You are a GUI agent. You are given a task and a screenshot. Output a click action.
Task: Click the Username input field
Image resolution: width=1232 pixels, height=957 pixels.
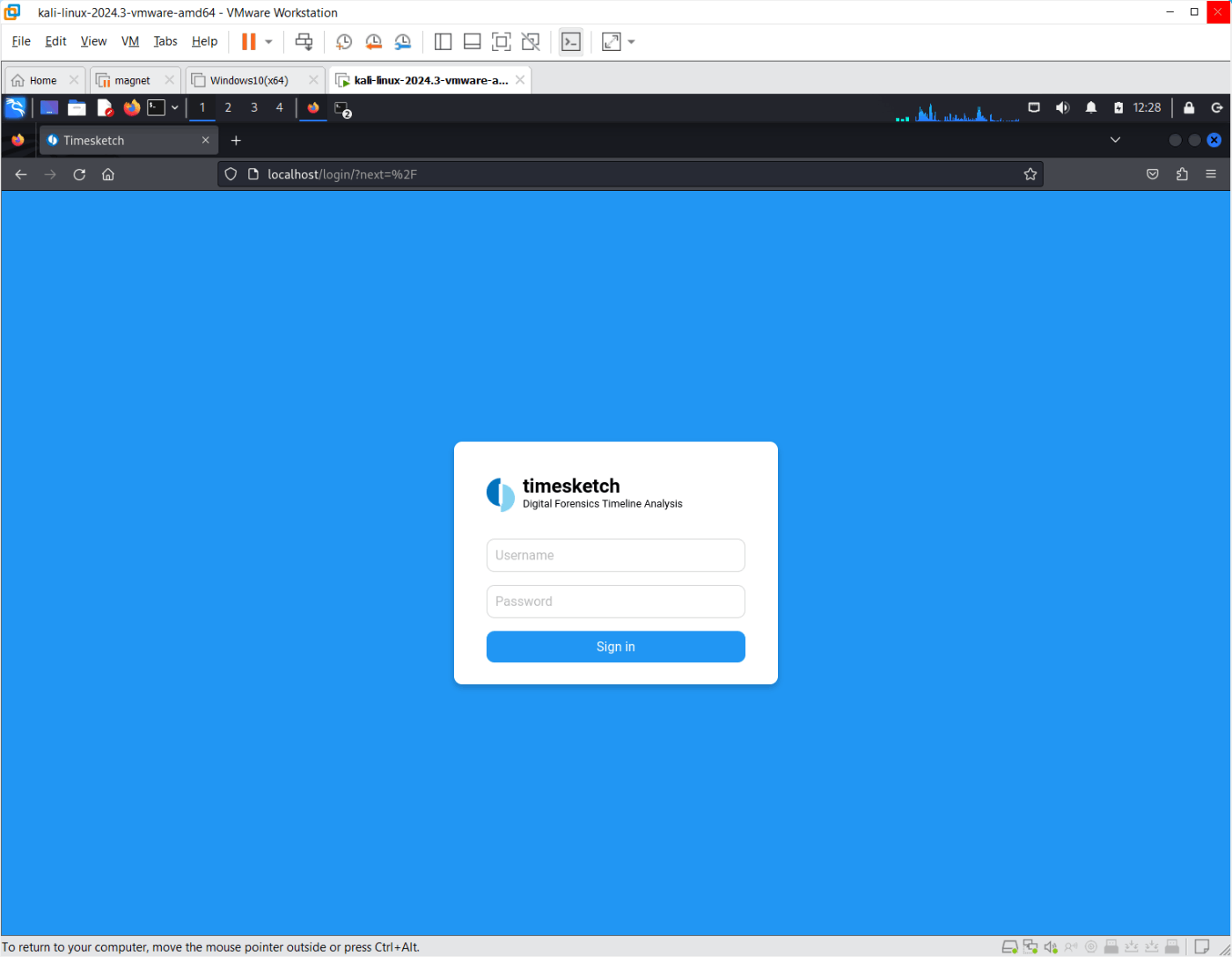coord(615,555)
